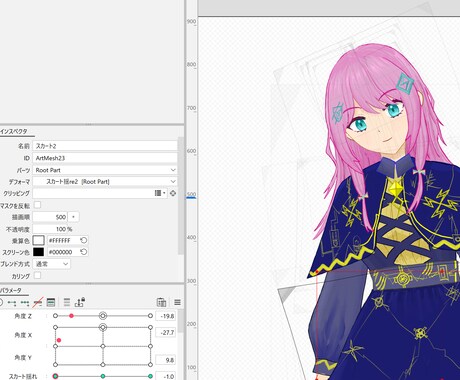This screenshot has height=380, width=460.
Task: Open the draw order stepper dropdown
Action: 74,217
